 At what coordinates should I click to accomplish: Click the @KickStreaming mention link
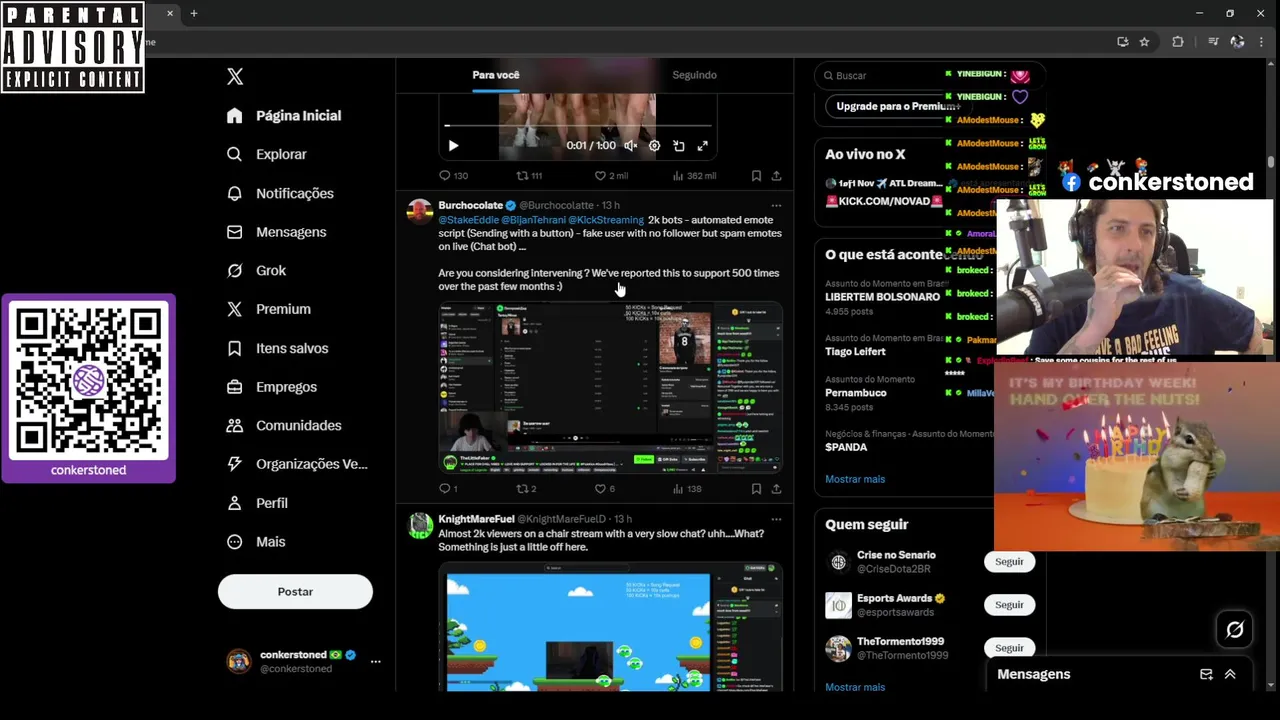point(606,220)
